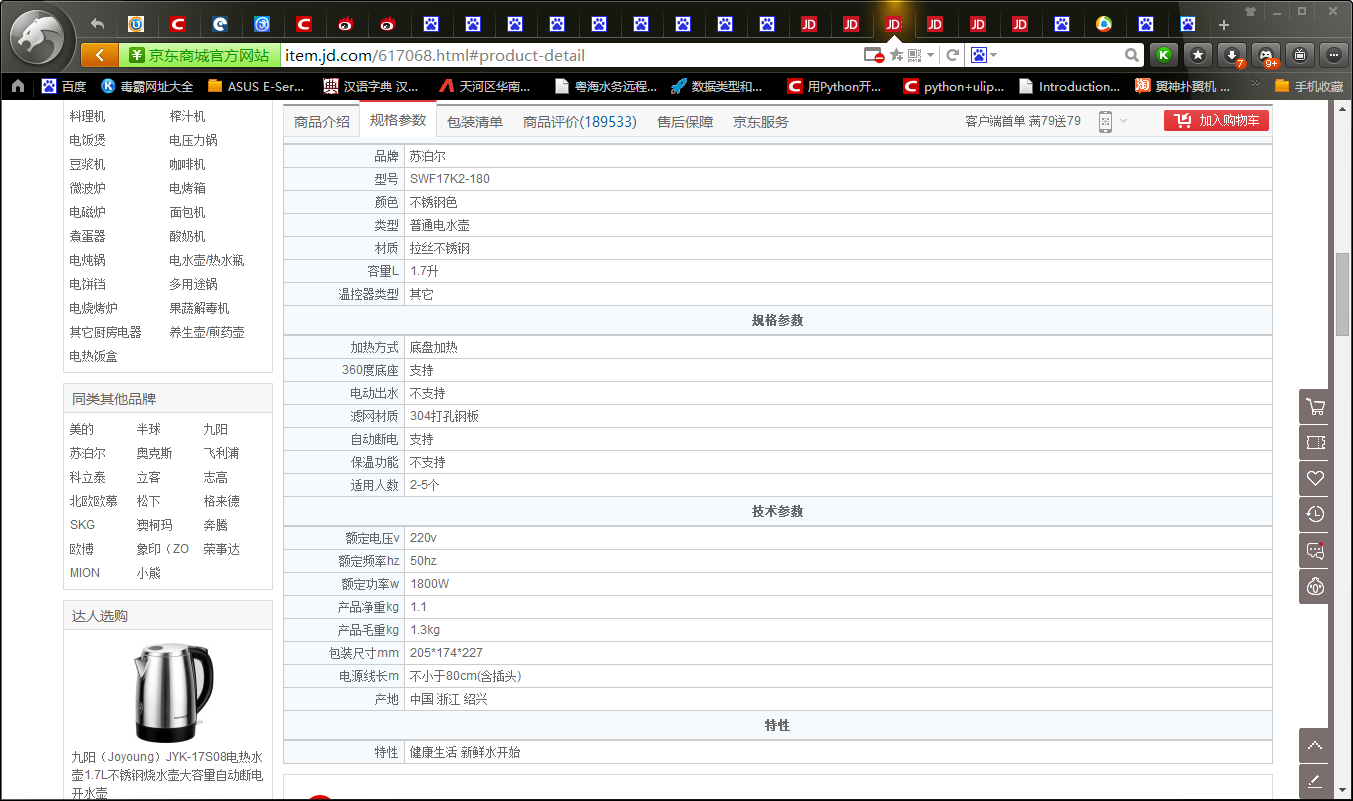Click python+ulip... bookmark

click(953, 86)
